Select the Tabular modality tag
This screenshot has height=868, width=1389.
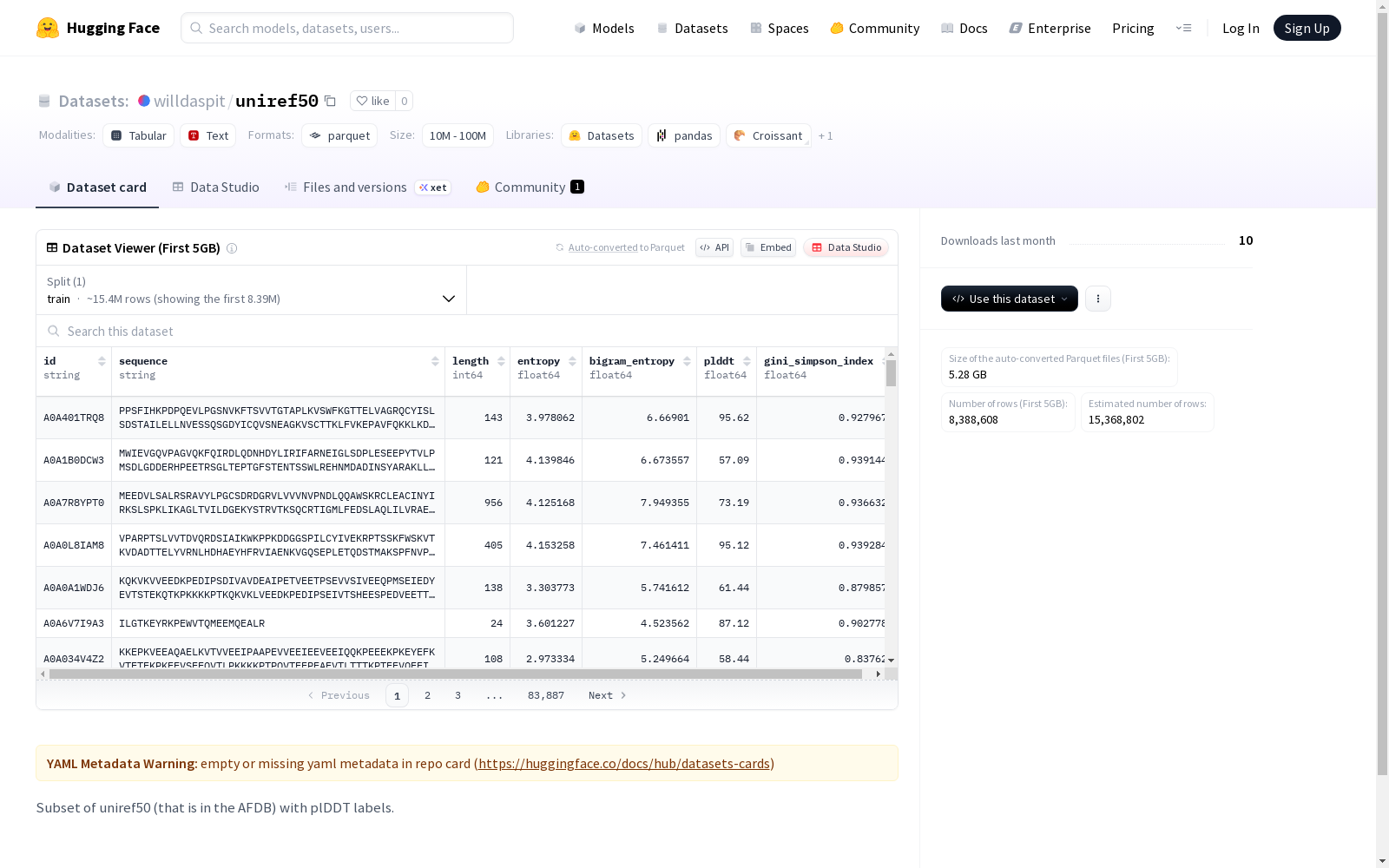[x=139, y=135]
